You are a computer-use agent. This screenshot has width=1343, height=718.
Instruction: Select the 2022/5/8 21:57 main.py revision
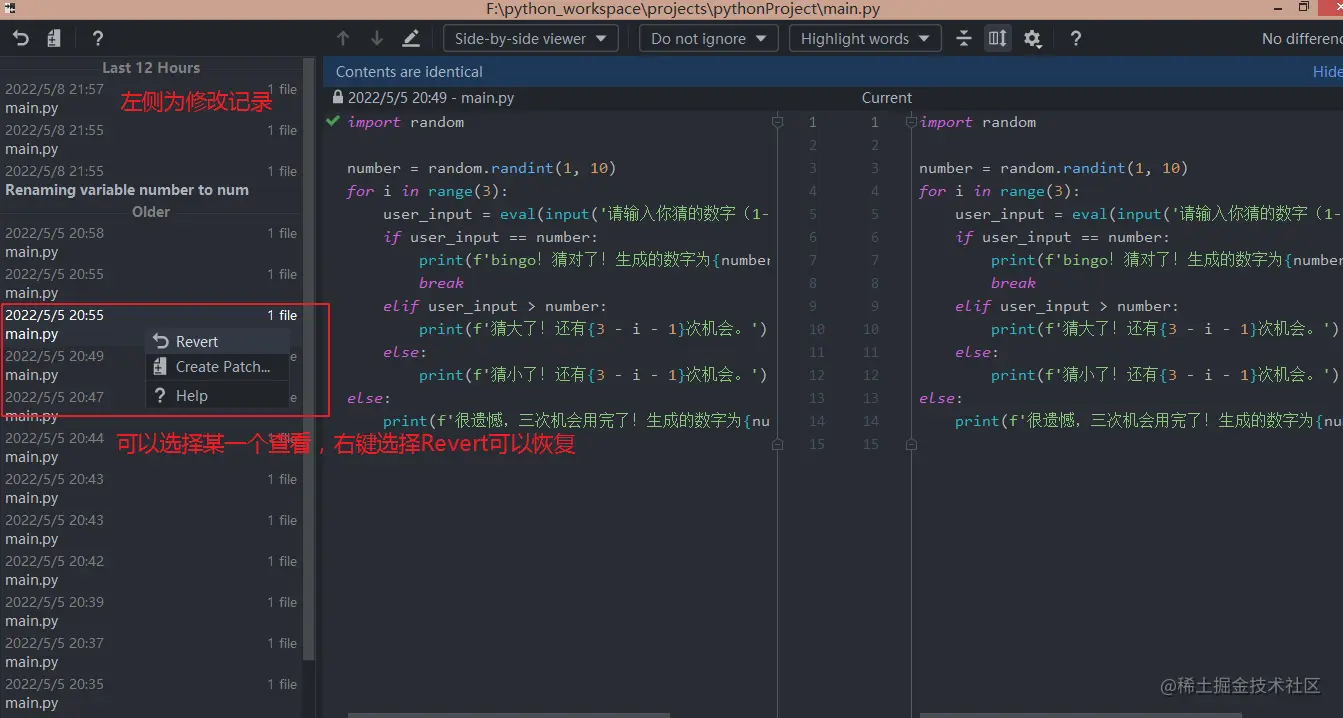(151, 98)
